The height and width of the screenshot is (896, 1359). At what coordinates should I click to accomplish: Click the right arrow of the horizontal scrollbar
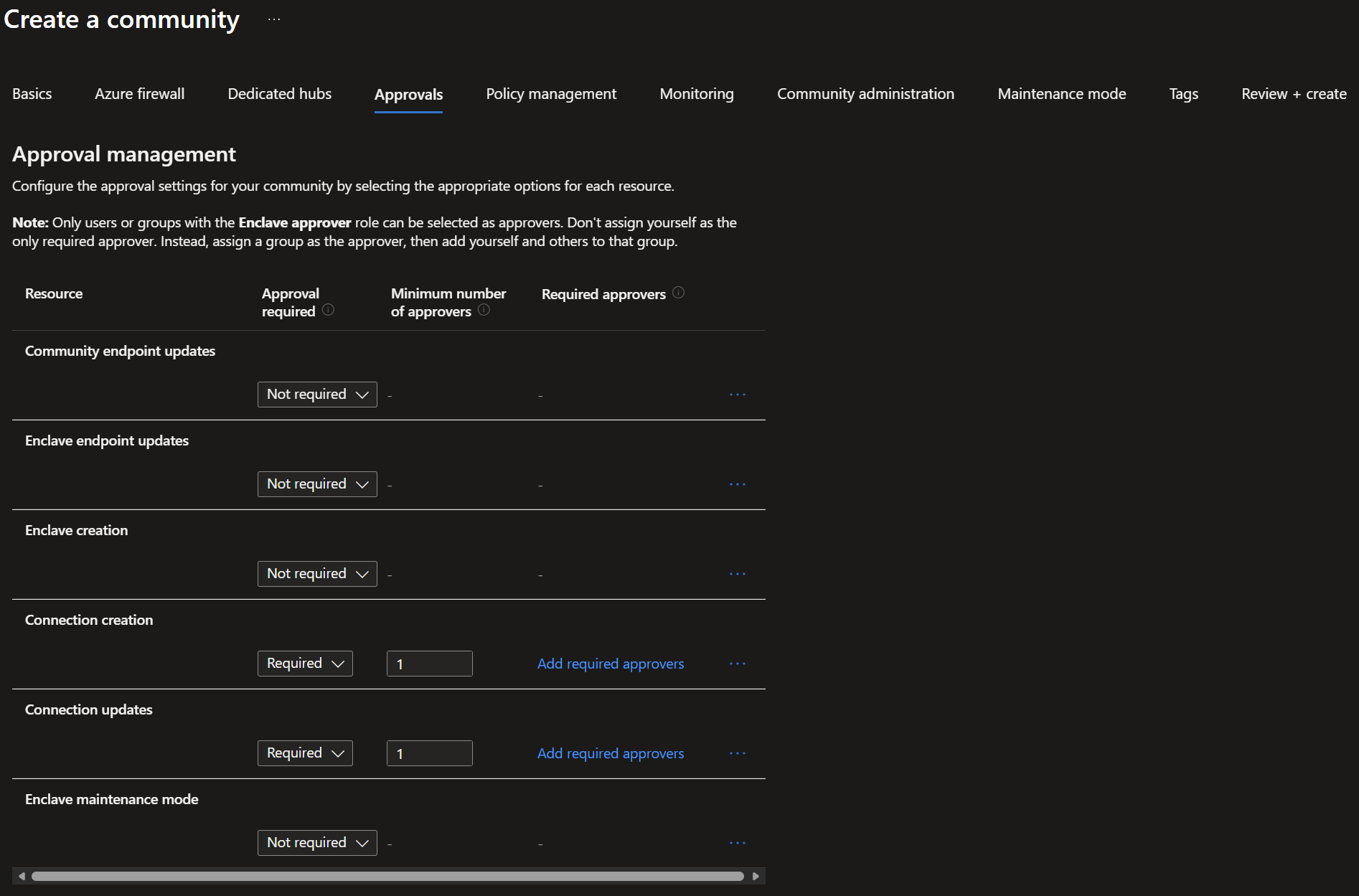[x=756, y=876]
